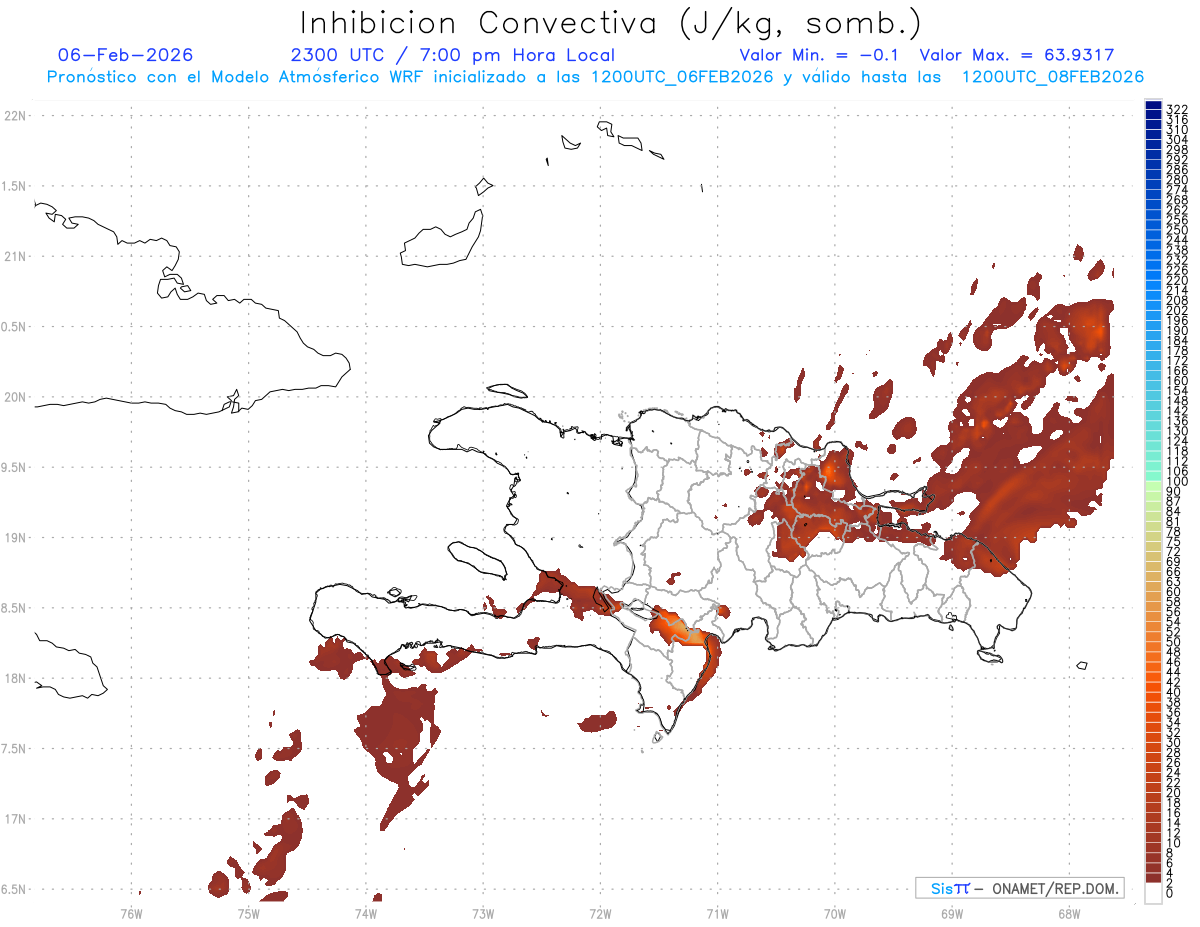The image size is (1200, 927).
Task: Pick the darkest blue 322 colorbar swatch
Action: click(x=1153, y=106)
